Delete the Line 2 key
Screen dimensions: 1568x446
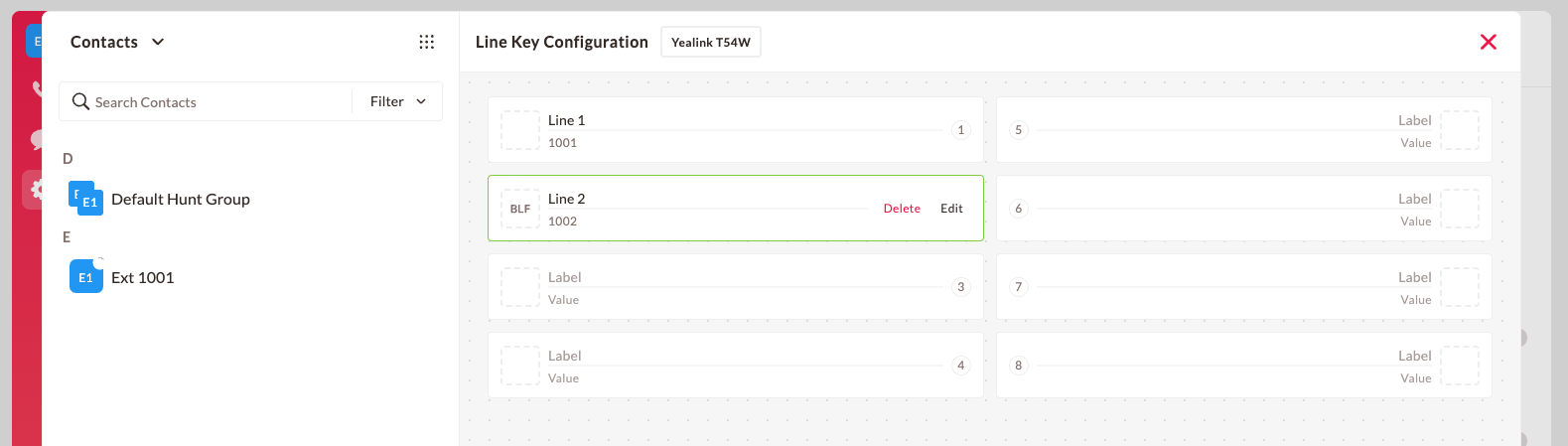pyautogui.click(x=902, y=209)
